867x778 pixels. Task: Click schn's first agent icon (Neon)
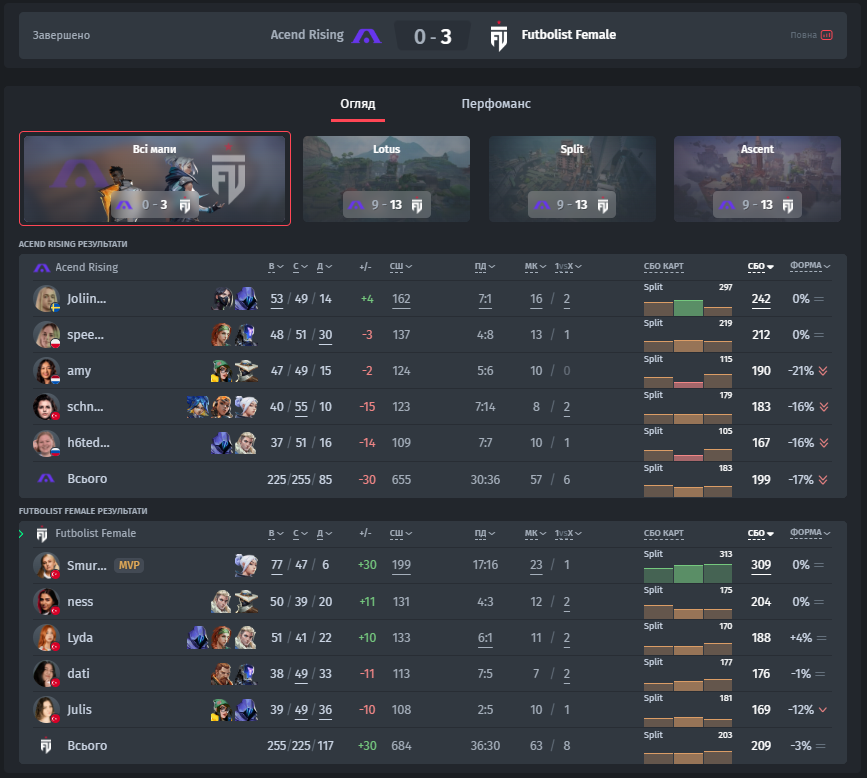tap(198, 406)
